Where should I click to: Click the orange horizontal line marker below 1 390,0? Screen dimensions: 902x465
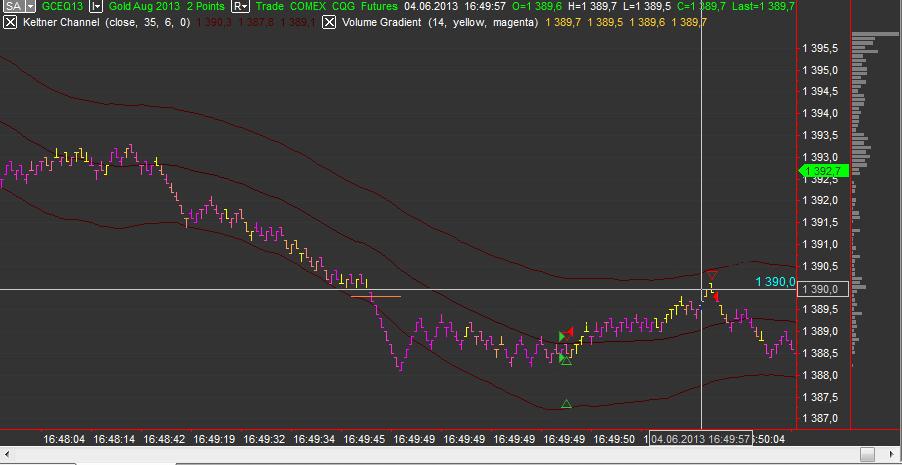[376, 296]
